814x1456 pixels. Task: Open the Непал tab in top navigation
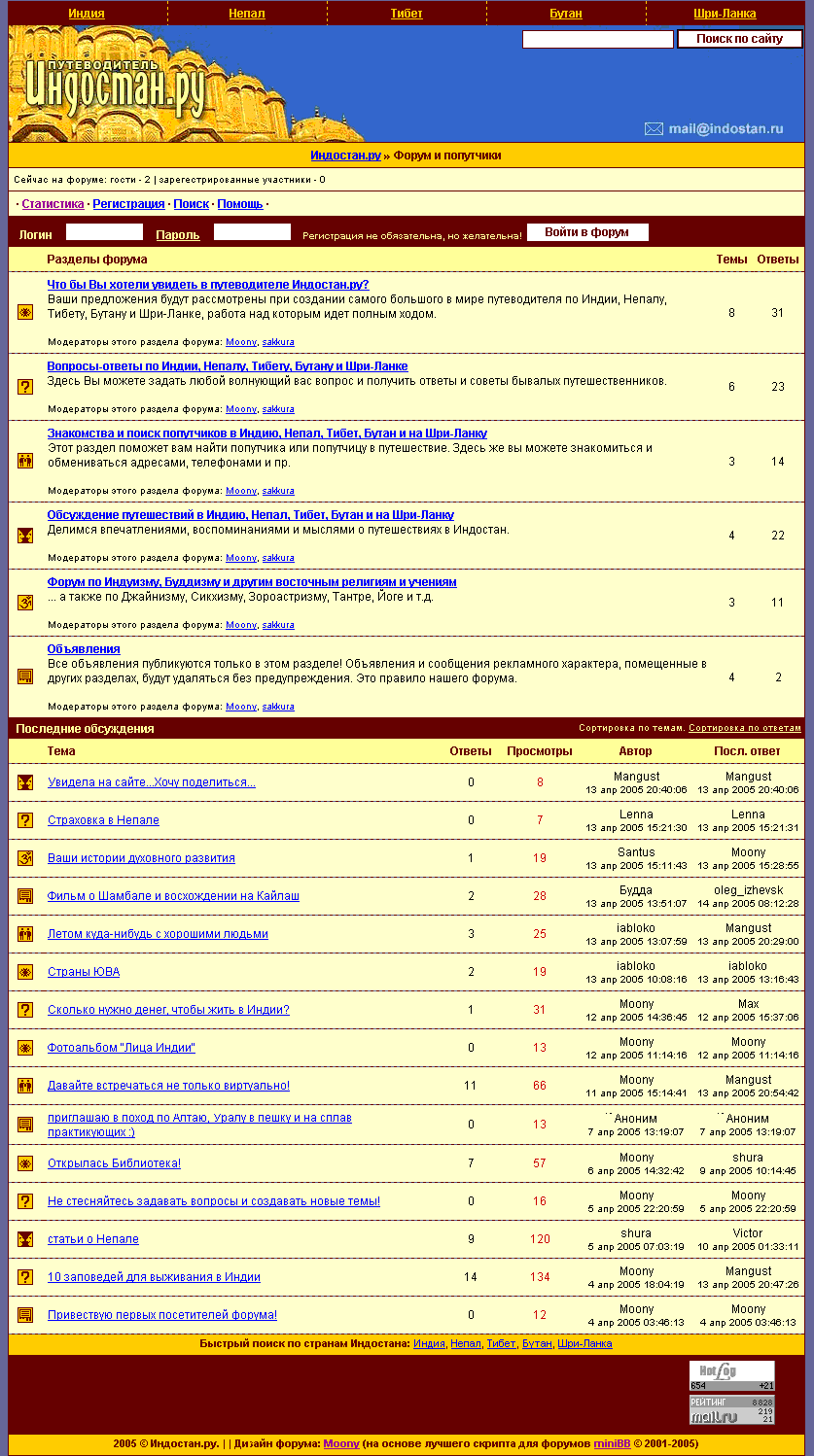[246, 14]
